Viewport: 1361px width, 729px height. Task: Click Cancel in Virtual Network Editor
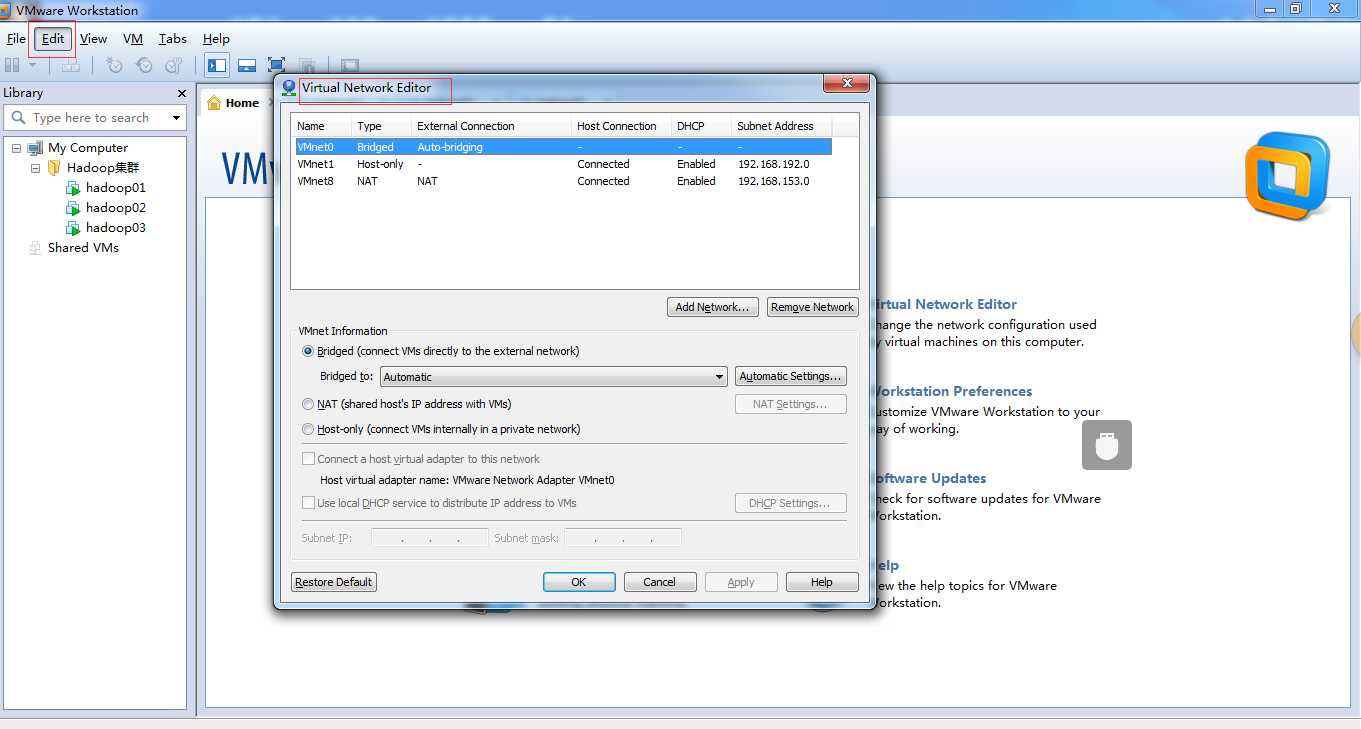pos(660,582)
